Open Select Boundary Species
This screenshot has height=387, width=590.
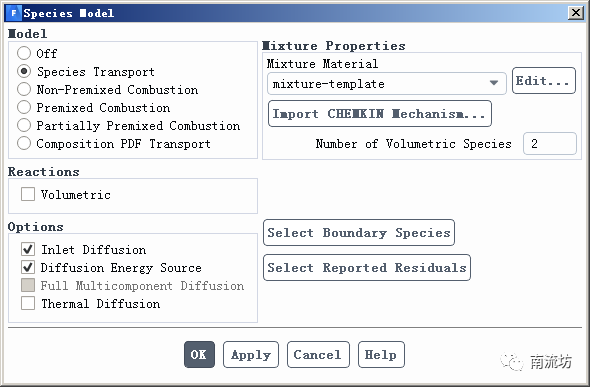tap(359, 233)
